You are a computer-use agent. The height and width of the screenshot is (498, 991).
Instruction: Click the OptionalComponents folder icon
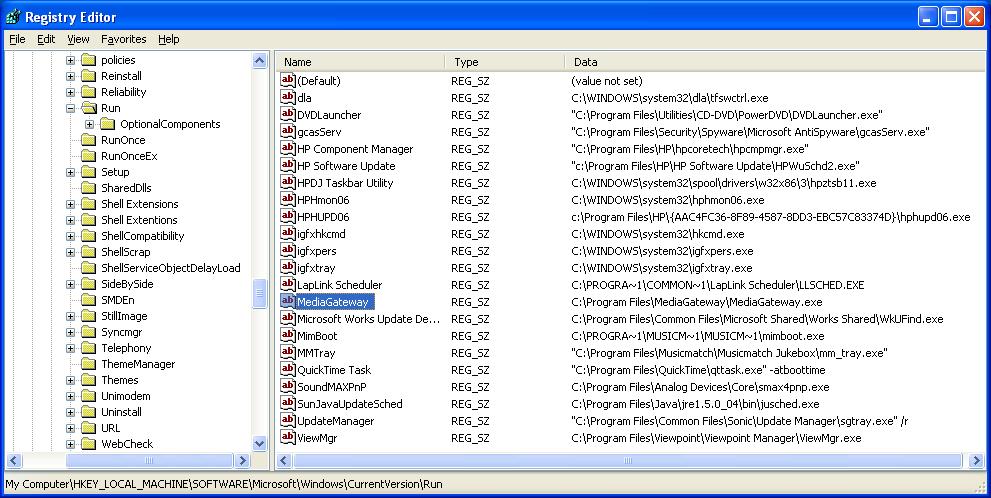[107, 124]
